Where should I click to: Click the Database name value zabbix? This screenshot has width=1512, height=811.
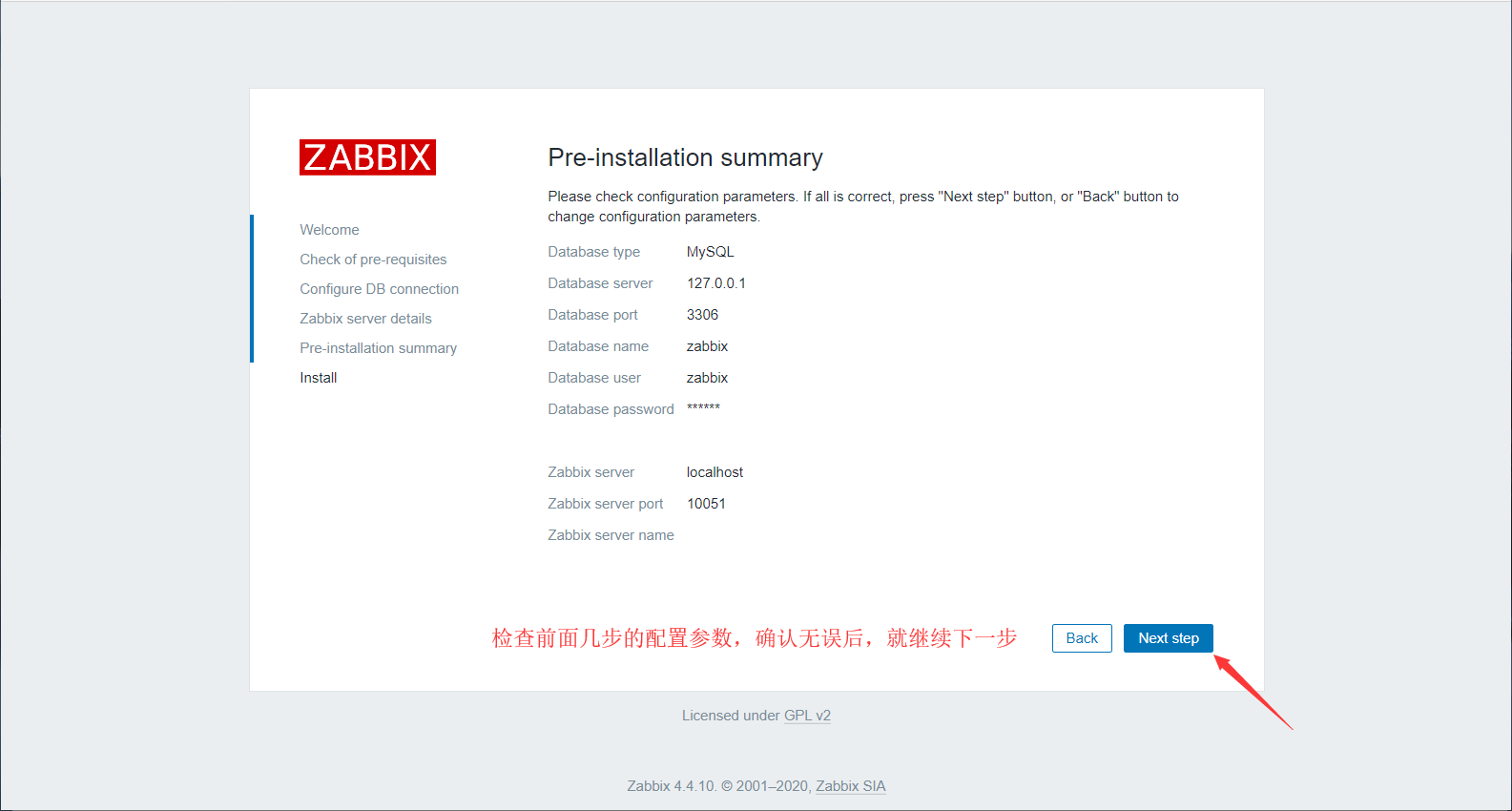click(707, 346)
